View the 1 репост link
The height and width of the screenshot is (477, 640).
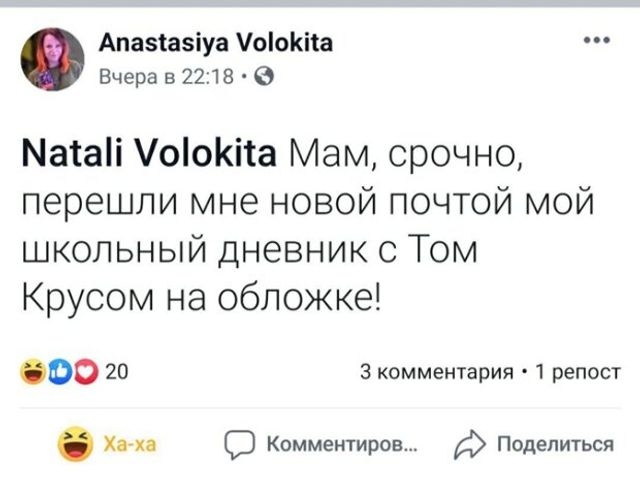pyautogui.click(x=580, y=373)
